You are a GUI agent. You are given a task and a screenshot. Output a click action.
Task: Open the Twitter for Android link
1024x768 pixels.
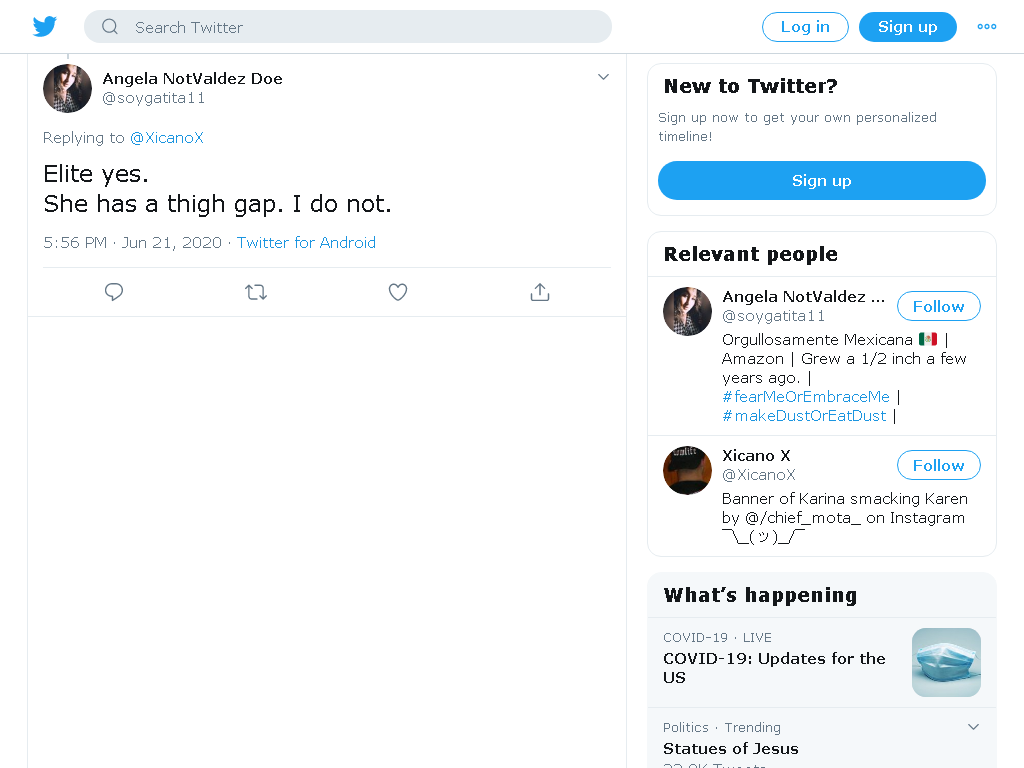[306, 242]
